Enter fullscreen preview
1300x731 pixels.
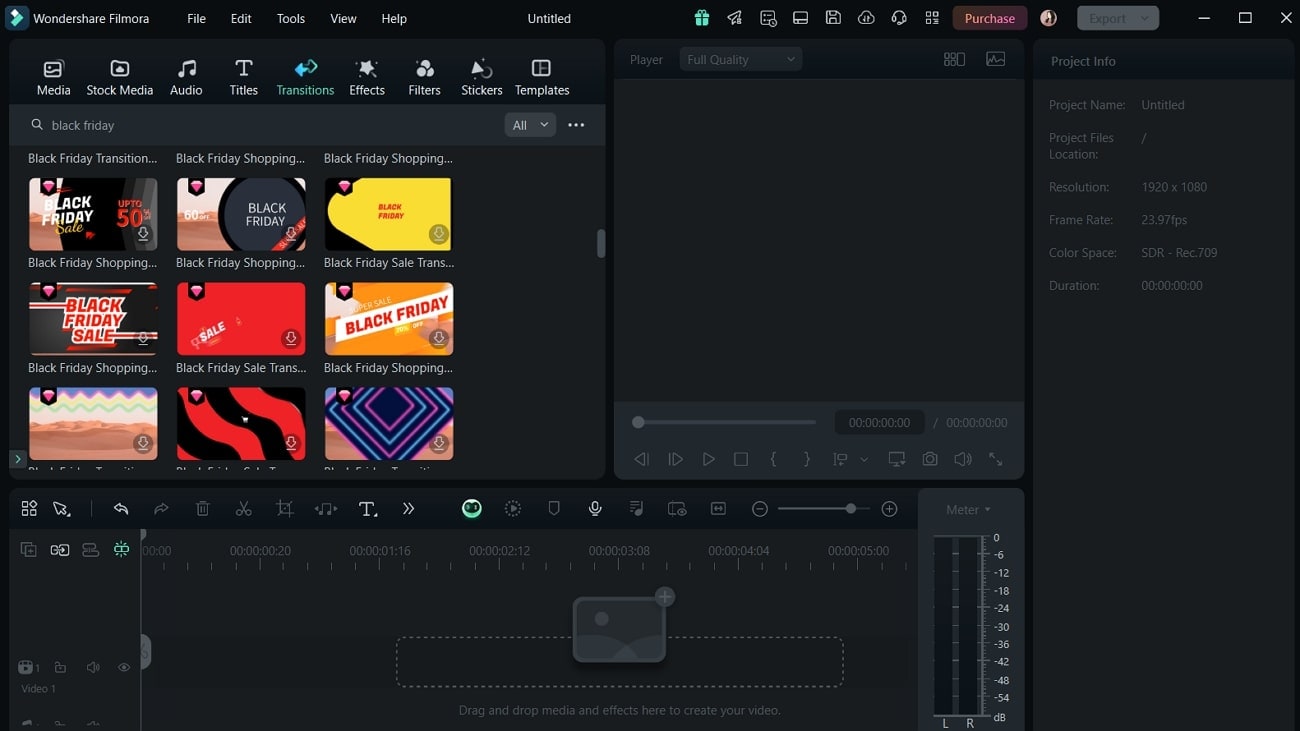996,459
